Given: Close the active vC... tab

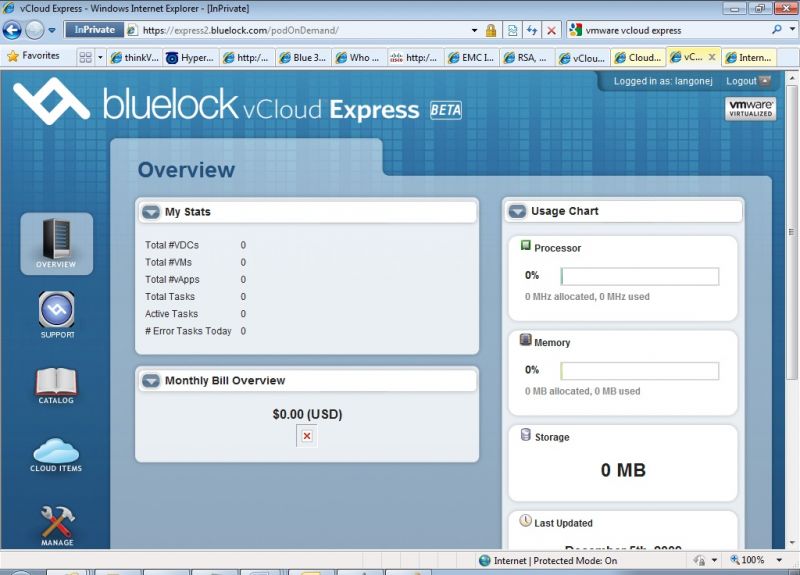Looking at the screenshot, I should click(x=712, y=57).
